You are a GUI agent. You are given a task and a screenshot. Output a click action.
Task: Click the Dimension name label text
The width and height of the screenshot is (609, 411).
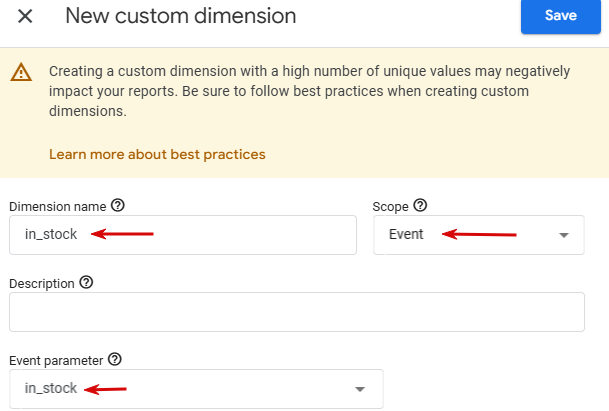tap(57, 206)
